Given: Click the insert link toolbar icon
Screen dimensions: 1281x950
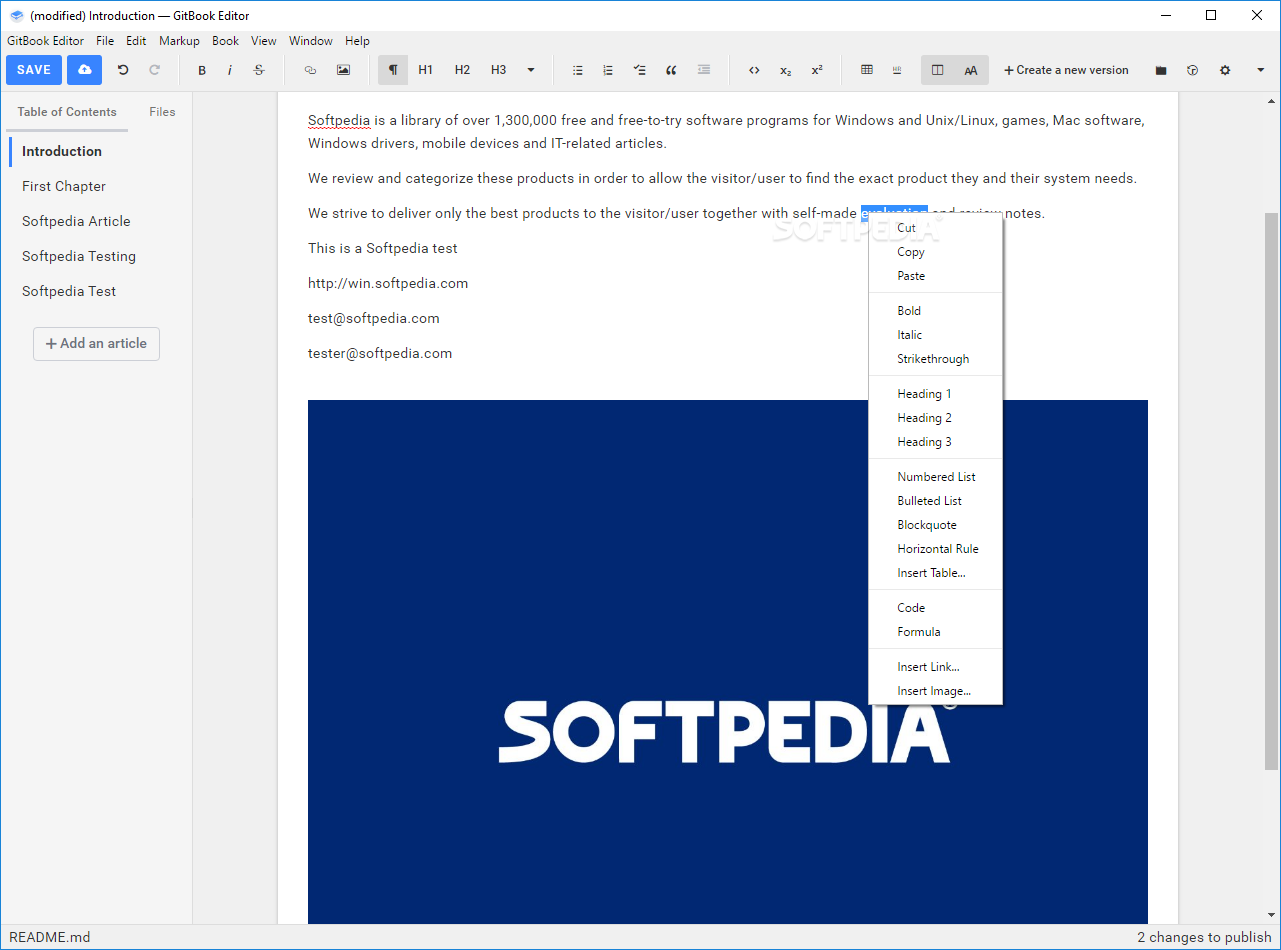Looking at the screenshot, I should click(310, 70).
